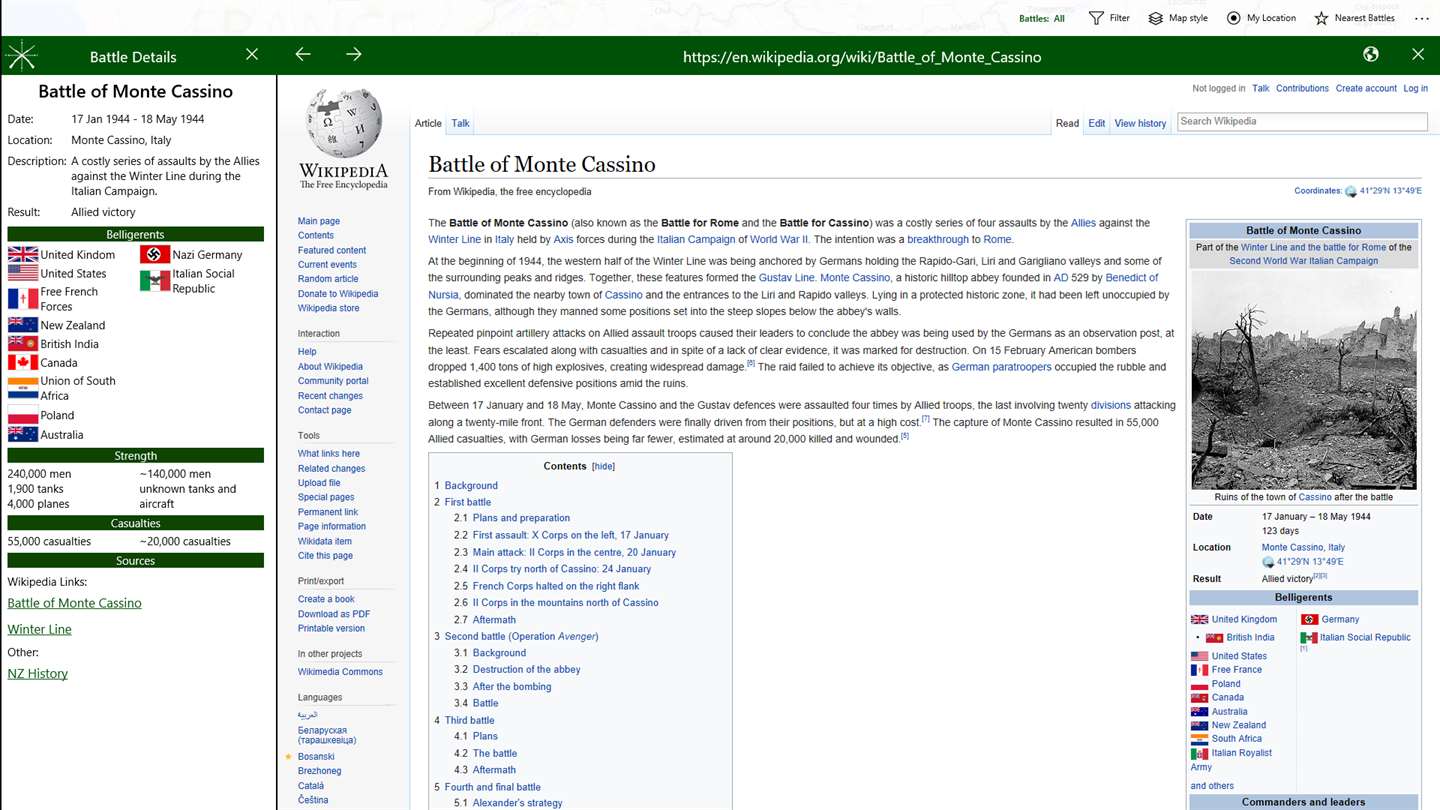
Task: Open Recent changes in sidebar
Action: click(330, 396)
